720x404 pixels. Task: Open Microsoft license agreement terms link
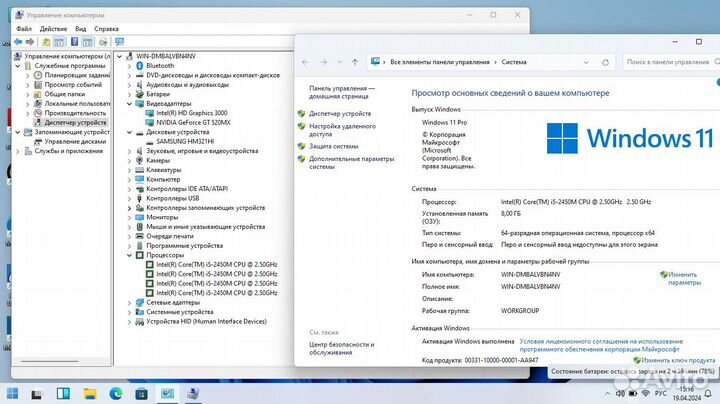[x=601, y=345]
